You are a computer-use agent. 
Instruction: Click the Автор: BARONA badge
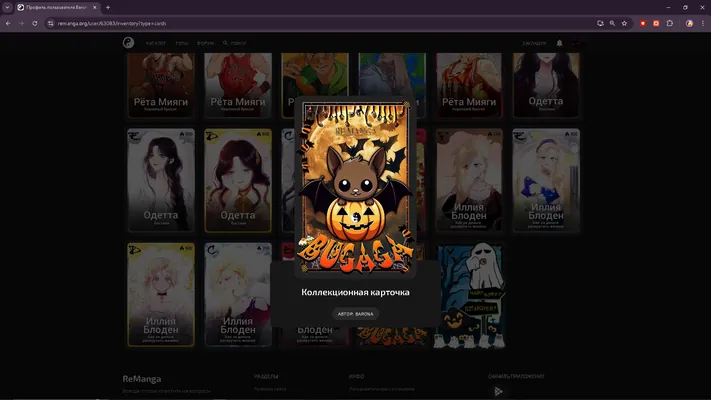coord(355,314)
